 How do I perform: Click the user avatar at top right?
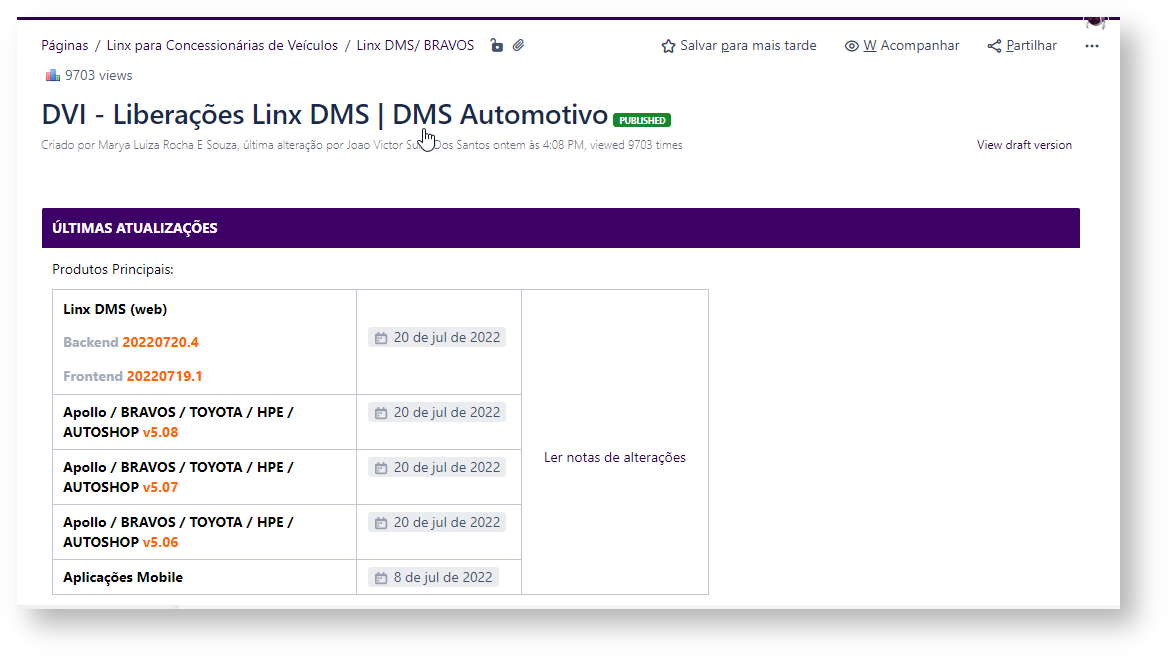coord(1095,22)
